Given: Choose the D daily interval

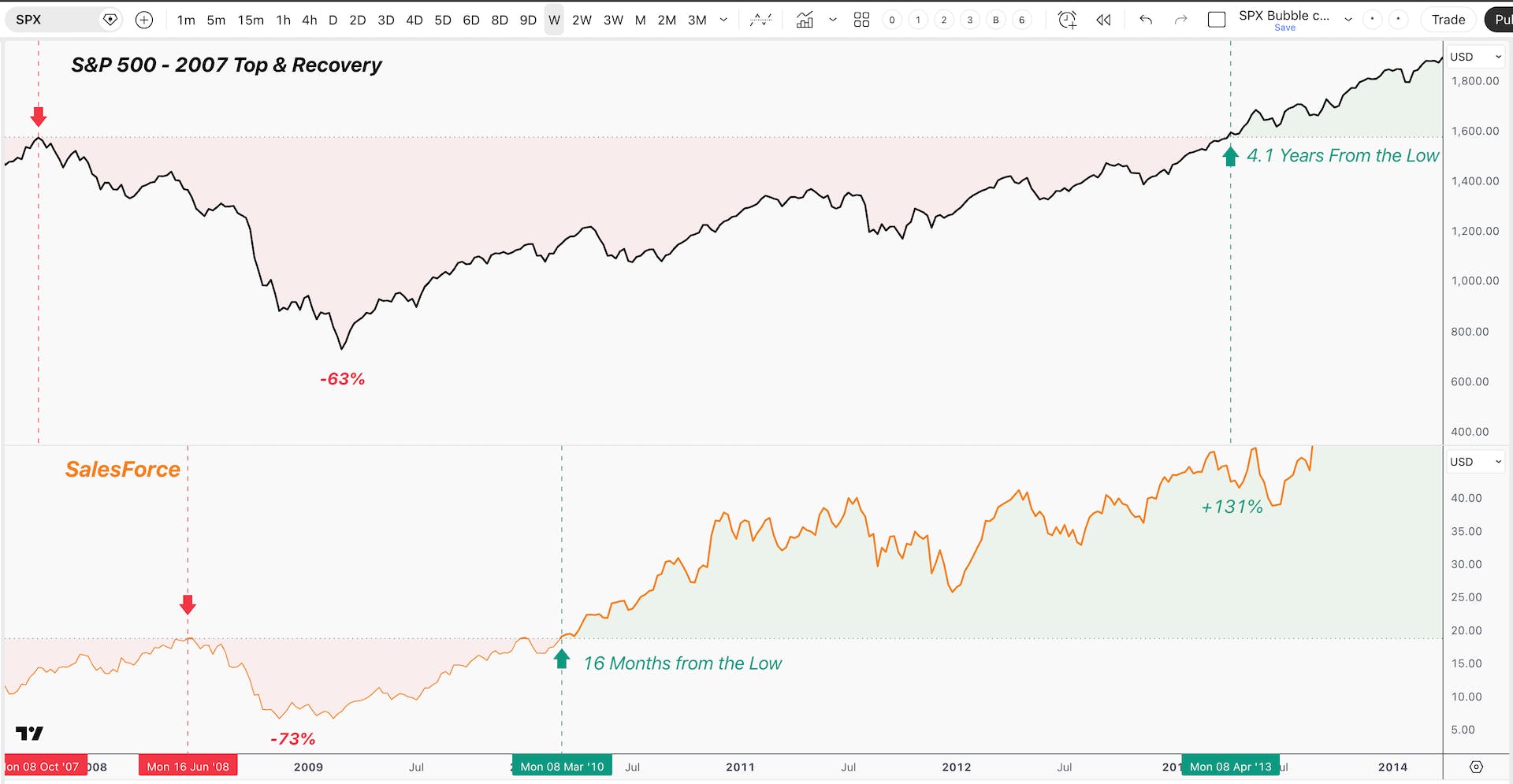Looking at the screenshot, I should pyautogui.click(x=333, y=20).
